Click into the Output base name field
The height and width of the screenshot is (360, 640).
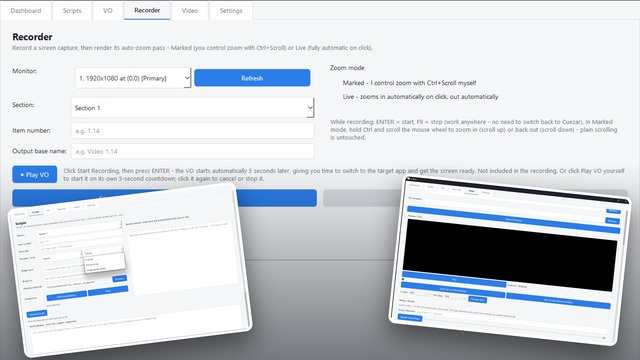pos(193,151)
